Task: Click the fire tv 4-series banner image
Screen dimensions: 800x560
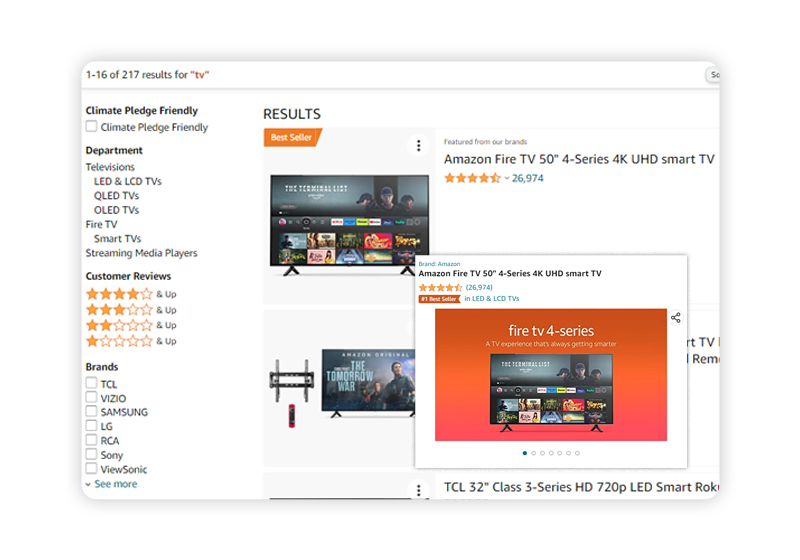Action: [x=551, y=375]
